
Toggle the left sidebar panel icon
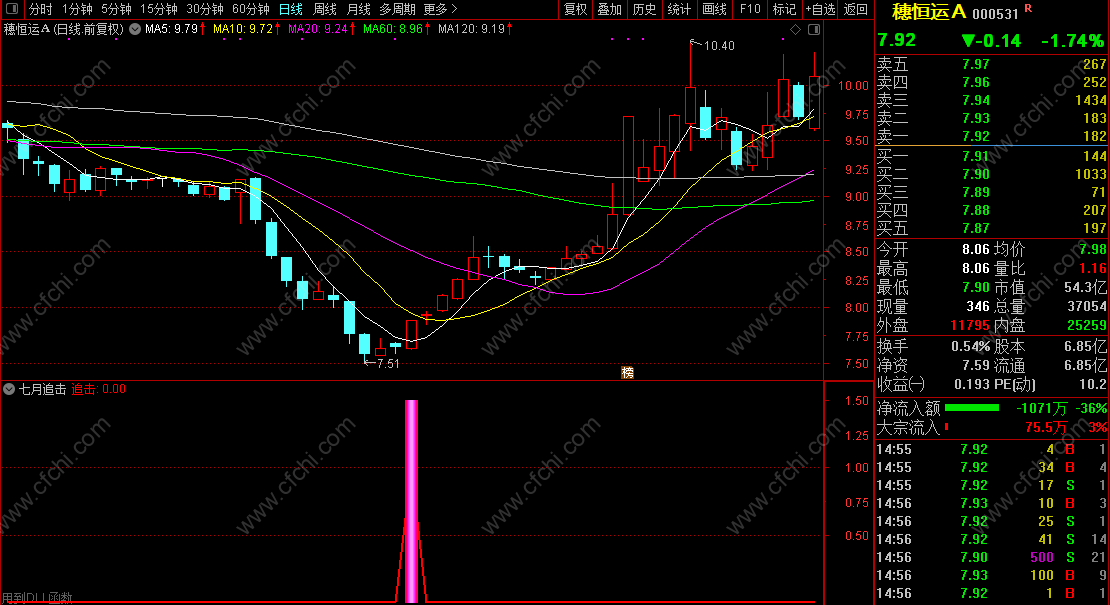[12, 9]
